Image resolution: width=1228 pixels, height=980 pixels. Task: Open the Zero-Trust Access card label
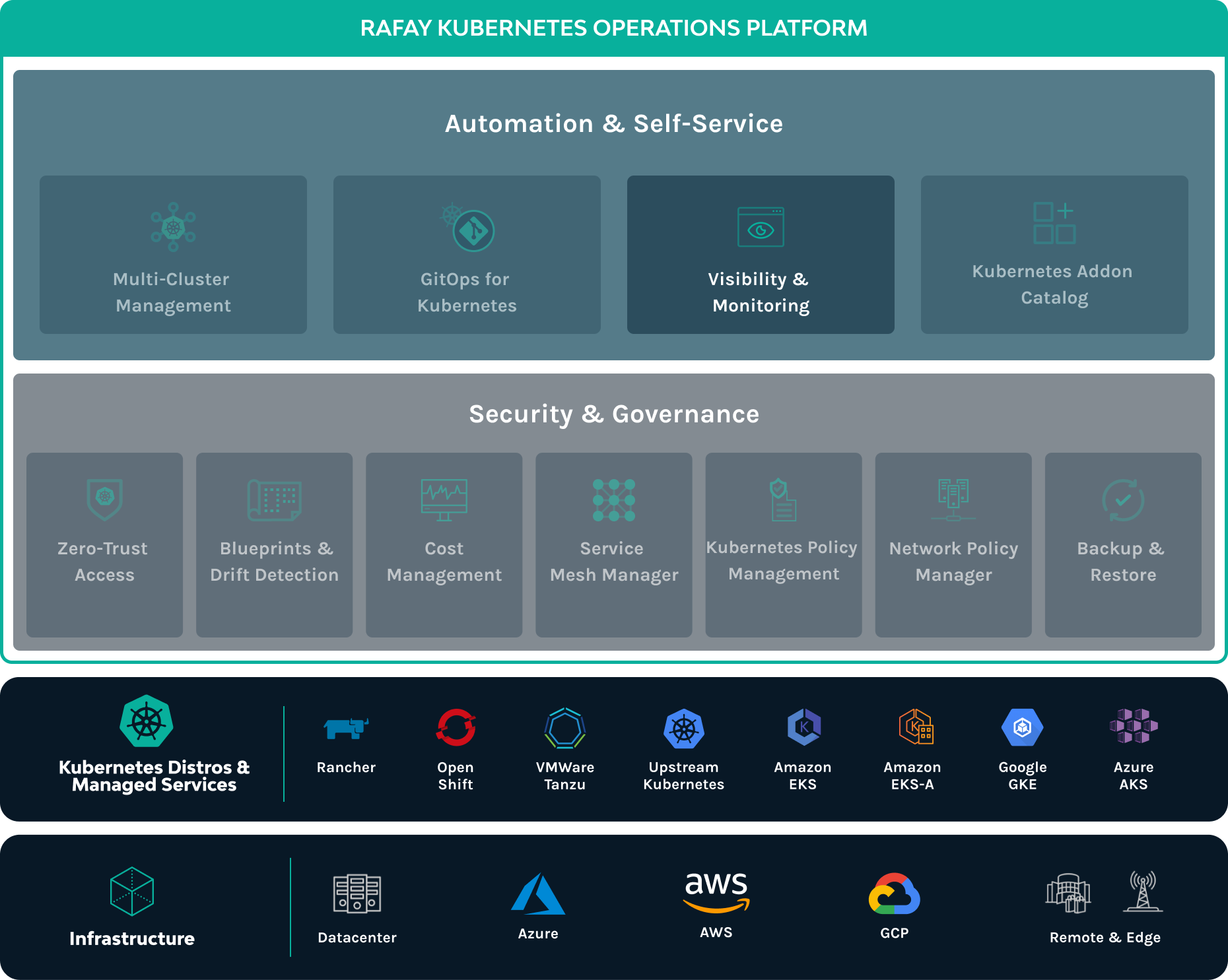(x=104, y=562)
